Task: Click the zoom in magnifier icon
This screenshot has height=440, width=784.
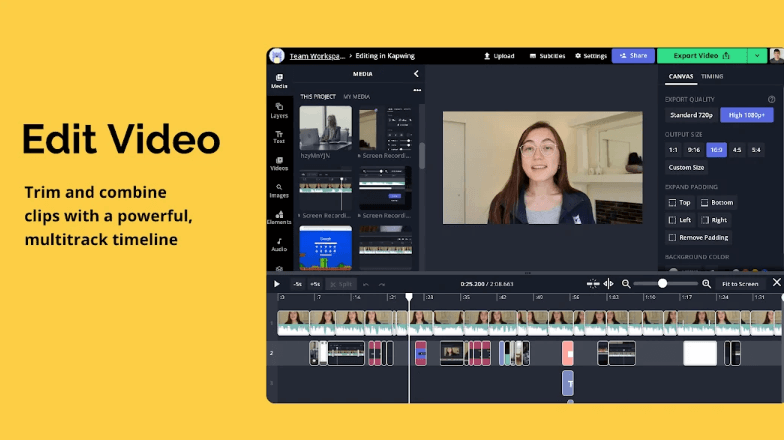Action: (707, 284)
